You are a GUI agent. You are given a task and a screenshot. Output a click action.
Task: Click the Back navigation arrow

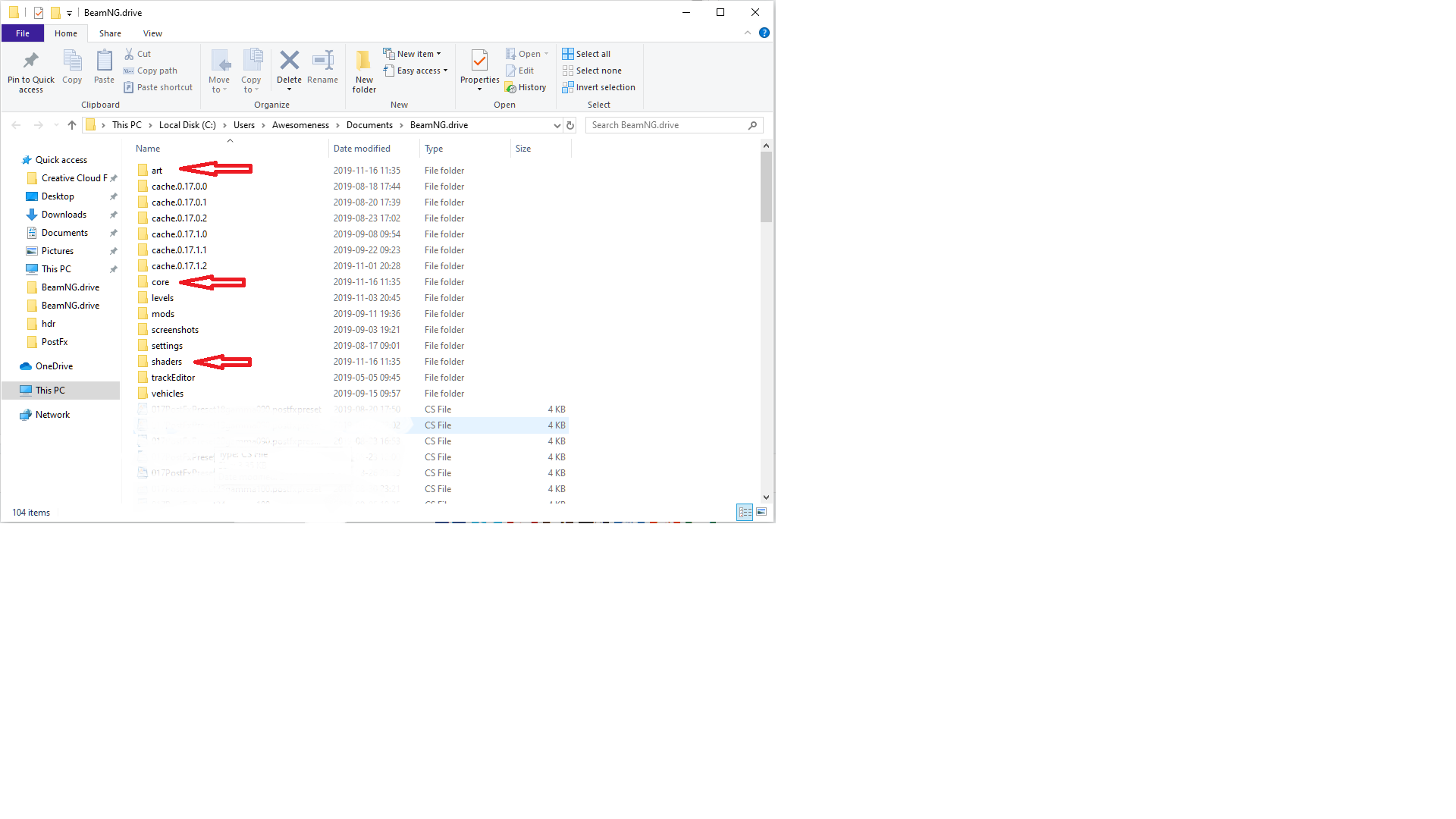pos(16,125)
